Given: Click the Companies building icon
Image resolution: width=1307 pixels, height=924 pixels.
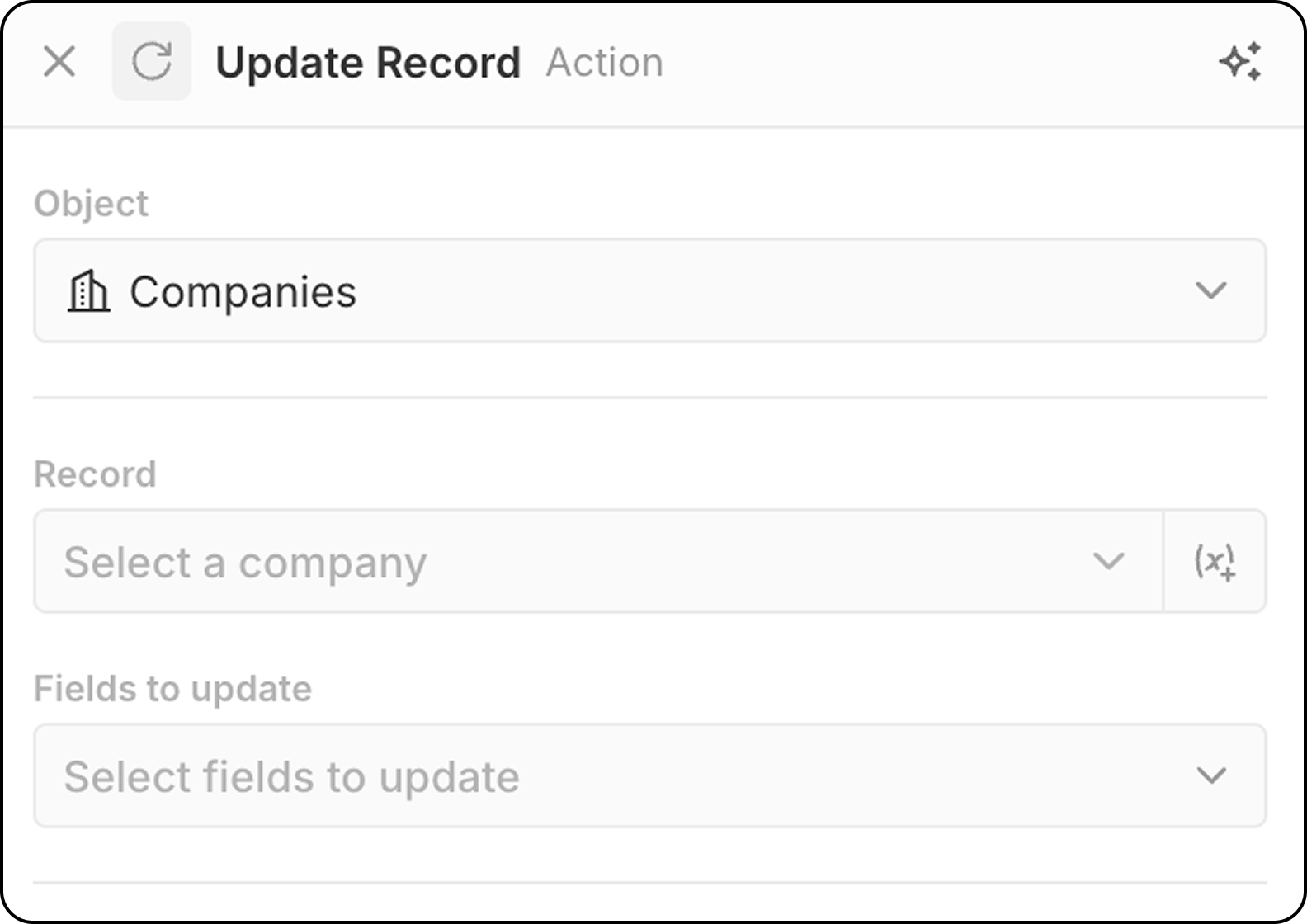Looking at the screenshot, I should tap(88, 291).
